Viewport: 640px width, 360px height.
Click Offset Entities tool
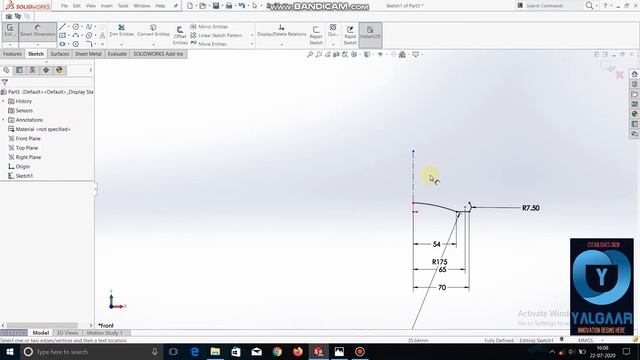[180, 36]
